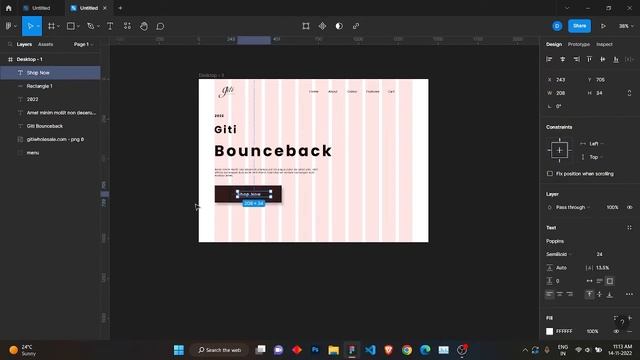640x360 pixels.
Task: Select the Comment tool
Action: 160,26
